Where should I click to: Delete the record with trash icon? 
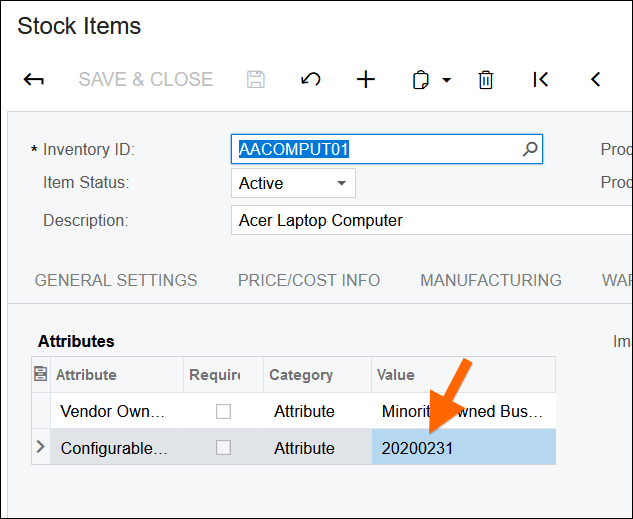[x=486, y=80]
